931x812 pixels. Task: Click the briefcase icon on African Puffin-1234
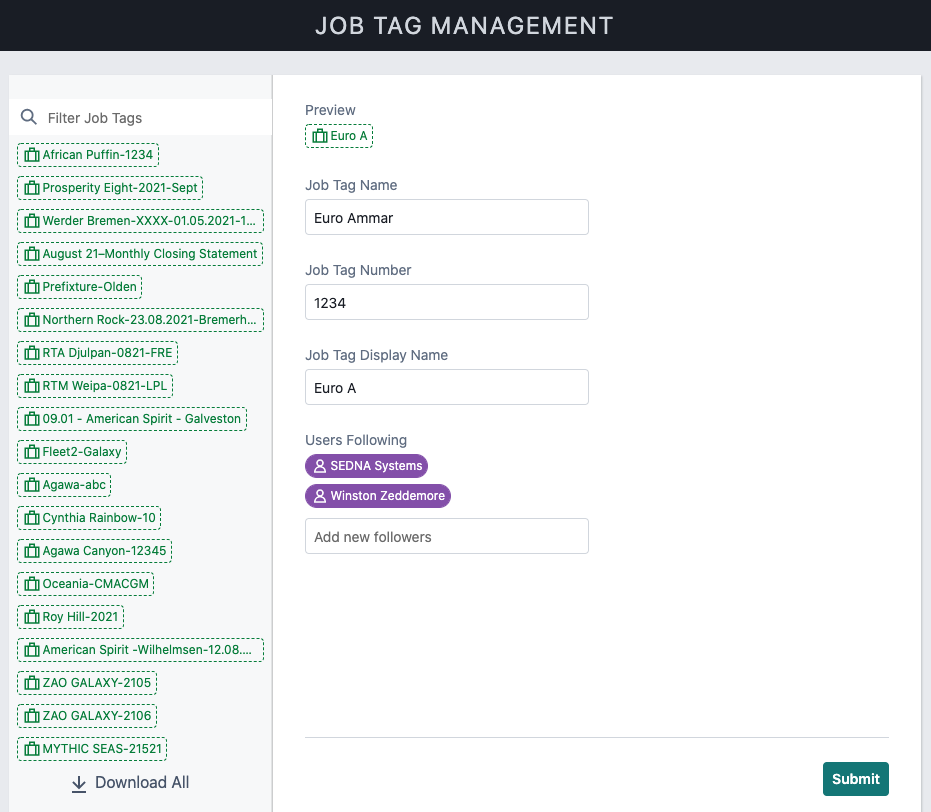pos(31,155)
